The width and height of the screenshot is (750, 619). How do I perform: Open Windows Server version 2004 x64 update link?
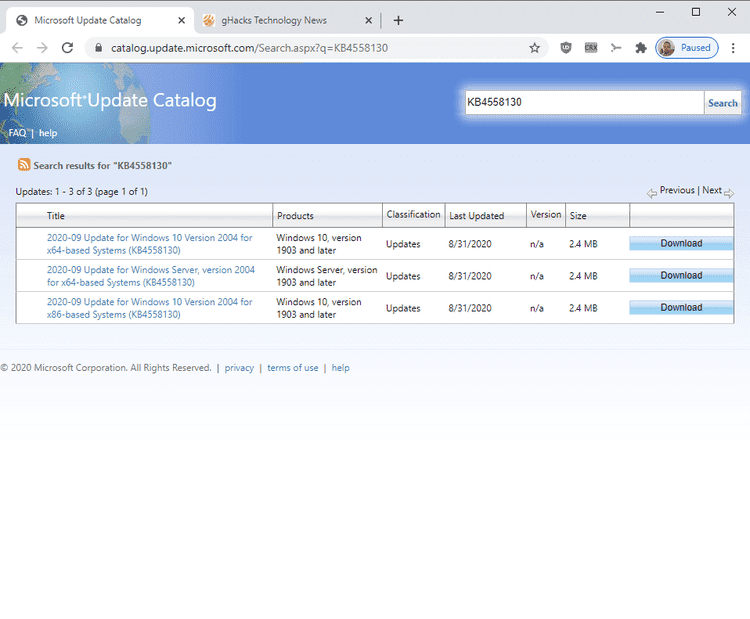click(x=151, y=276)
